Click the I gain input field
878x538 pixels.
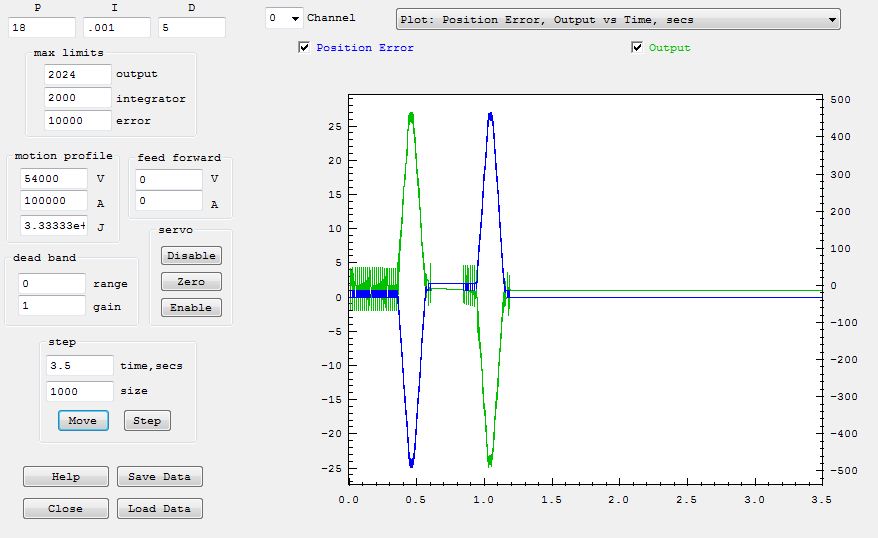pyautogui.click(x=116, y=28)
